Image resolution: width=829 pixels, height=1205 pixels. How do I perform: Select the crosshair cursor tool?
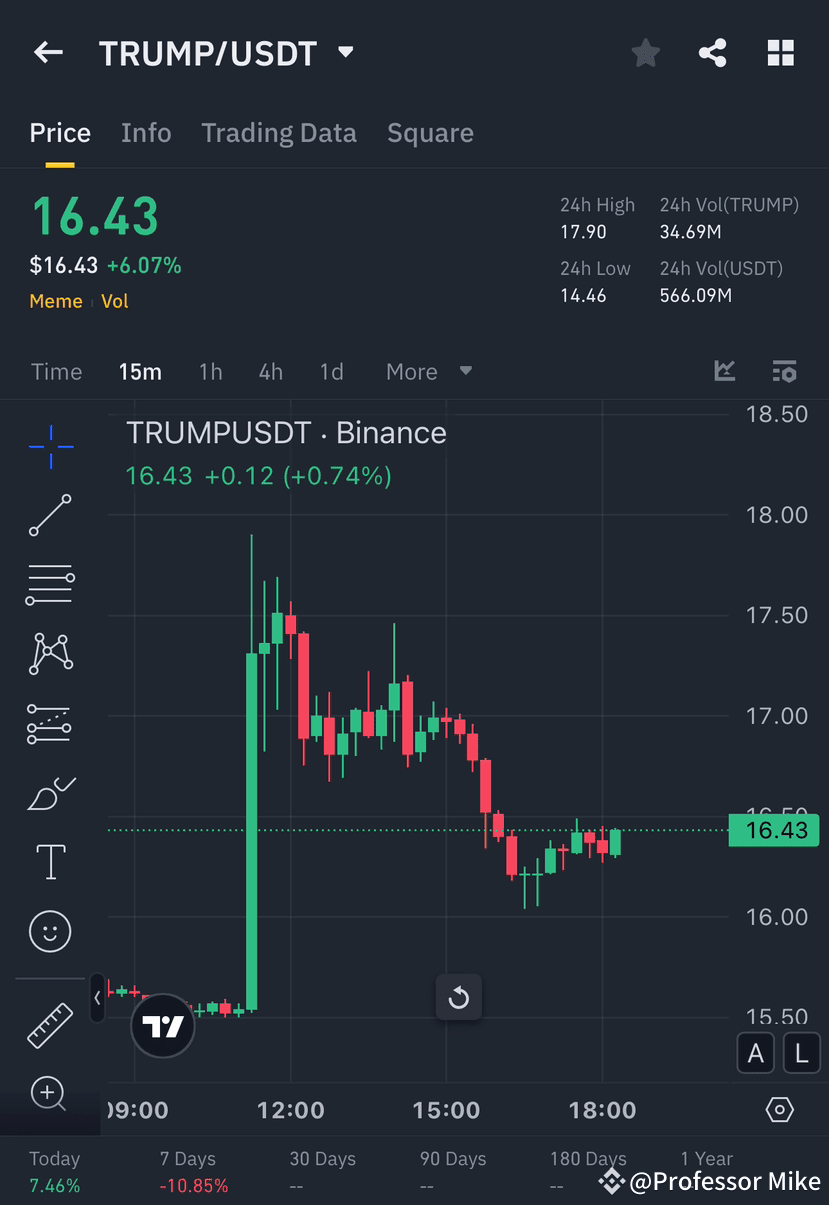(49, 446)
